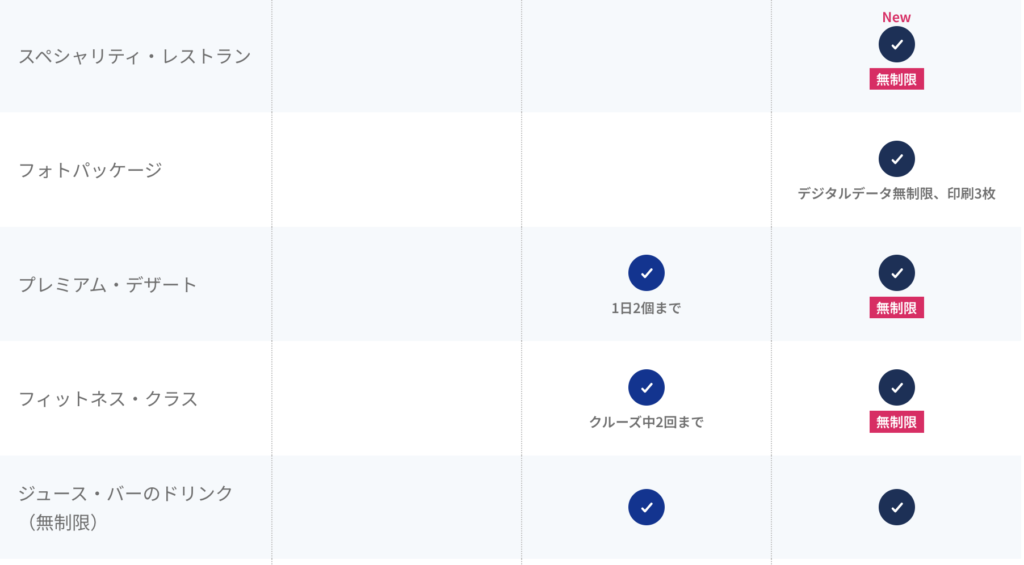Click the クルーズ中2回まで note text
This screenshot has width=1024, height=565.
click(646, 423)
